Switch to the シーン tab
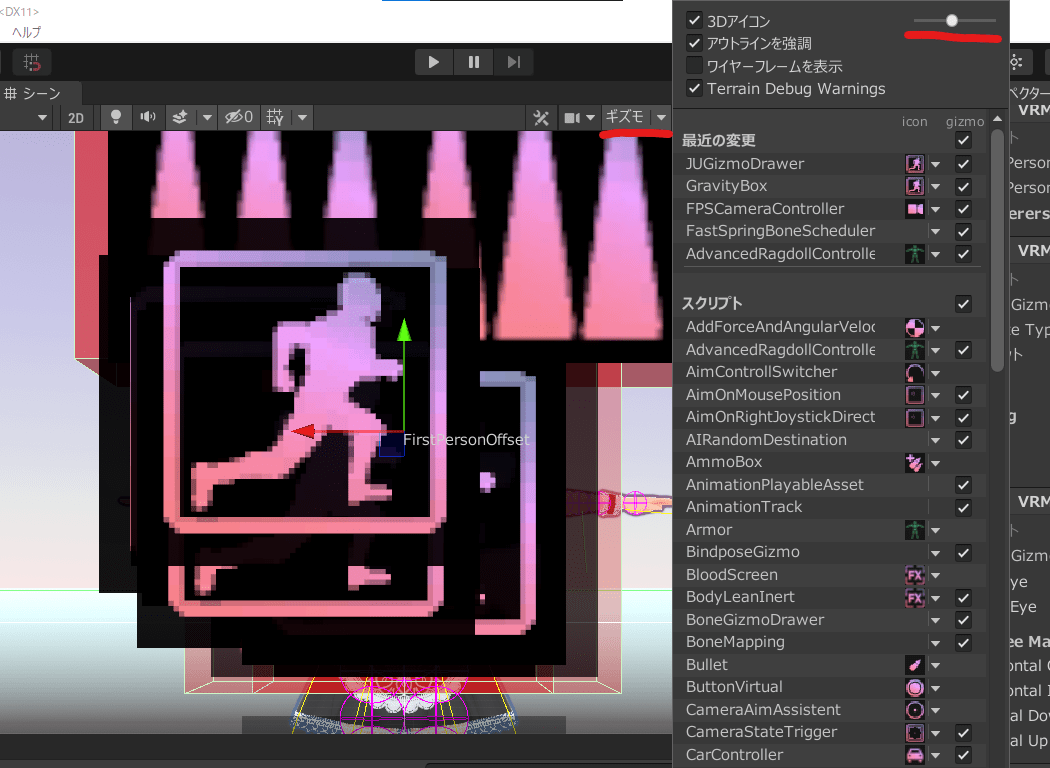 [x=34, y=93]
